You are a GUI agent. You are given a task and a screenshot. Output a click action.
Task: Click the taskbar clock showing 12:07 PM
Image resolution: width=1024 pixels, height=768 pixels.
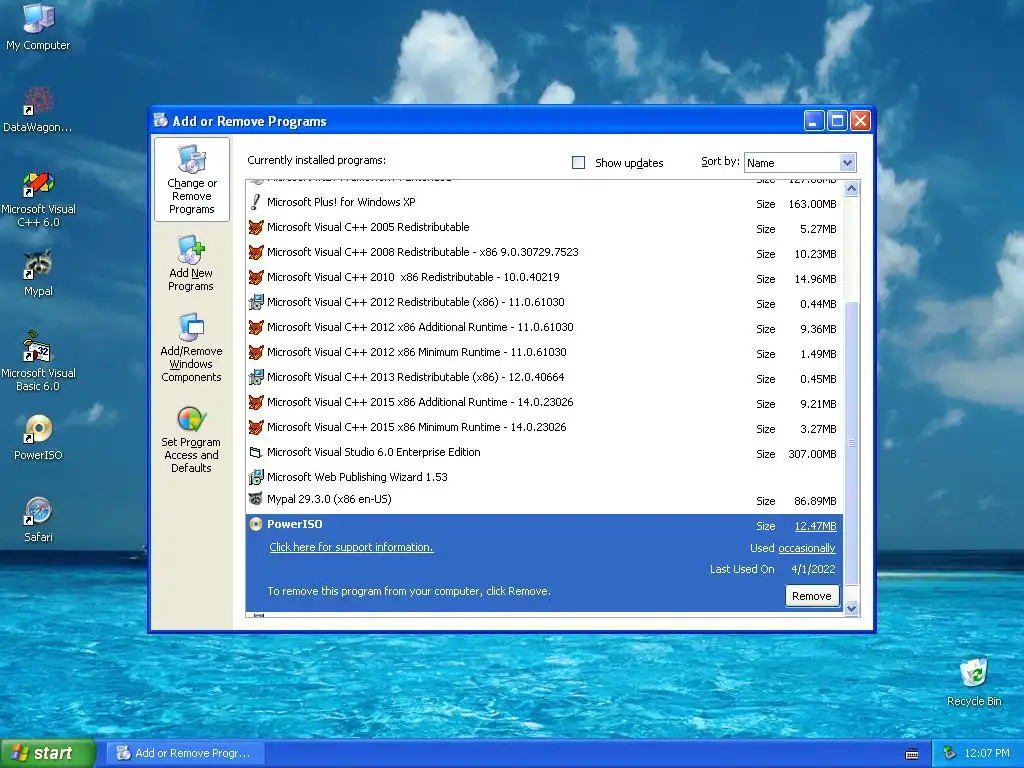click(x=987, y=754)
